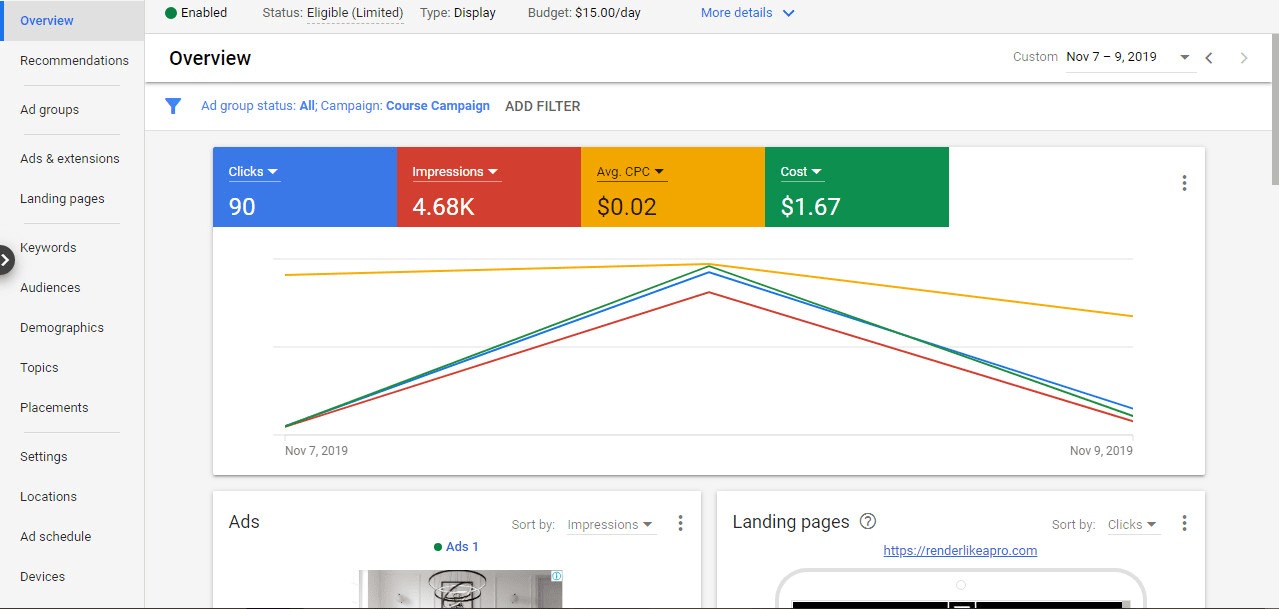Image resolution: width=1279 pixels, height=609 pixels.
Task: Expand More details chevron
Action: tap(788, 13)
